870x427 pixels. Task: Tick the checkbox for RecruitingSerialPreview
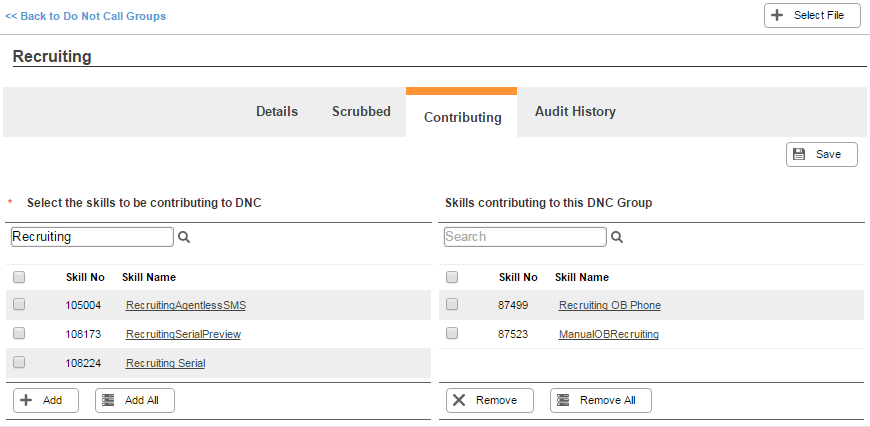tap(19, 333)
